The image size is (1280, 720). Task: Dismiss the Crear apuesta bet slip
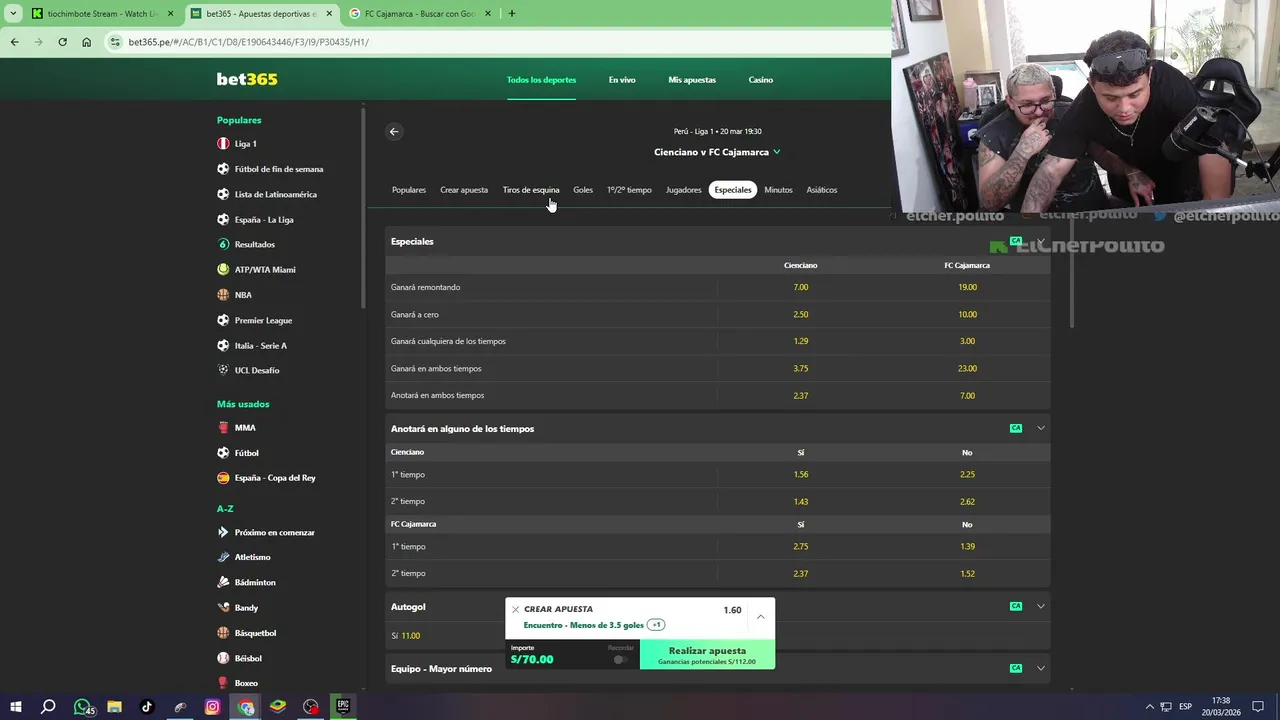pyautogui.click(x=515, y=609)
